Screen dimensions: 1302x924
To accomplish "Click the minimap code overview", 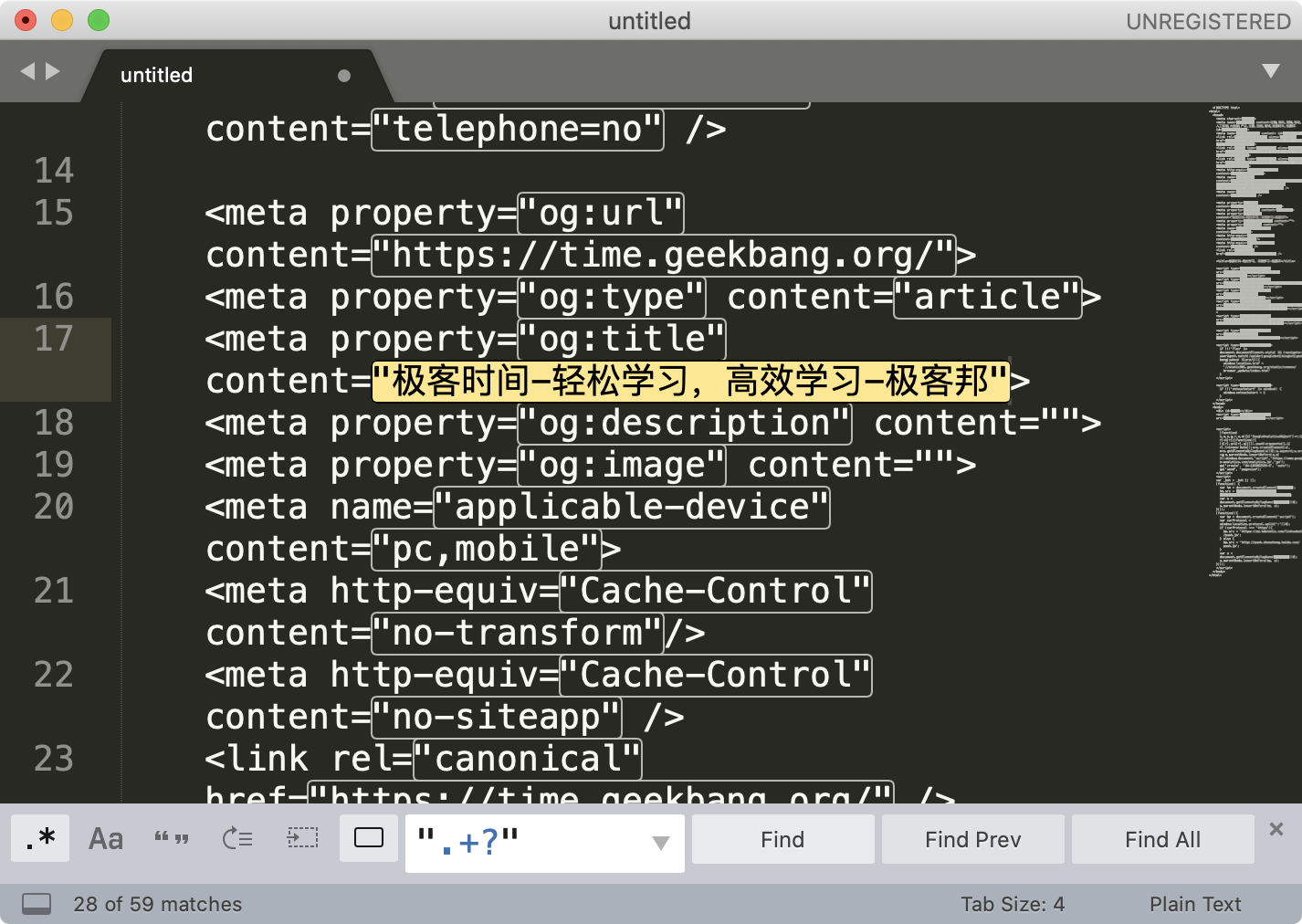I will [1255, 338].
